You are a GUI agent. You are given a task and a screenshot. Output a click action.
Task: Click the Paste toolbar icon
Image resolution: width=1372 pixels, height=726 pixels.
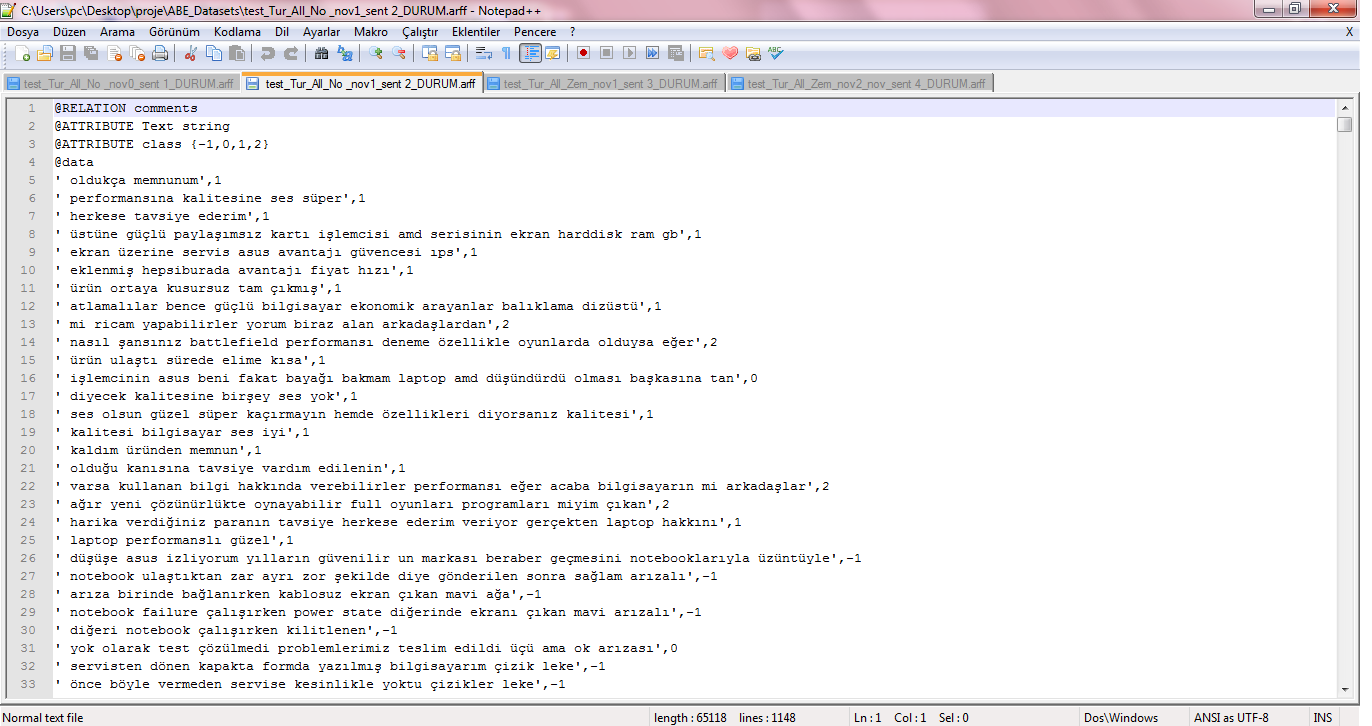pos(237,53)
